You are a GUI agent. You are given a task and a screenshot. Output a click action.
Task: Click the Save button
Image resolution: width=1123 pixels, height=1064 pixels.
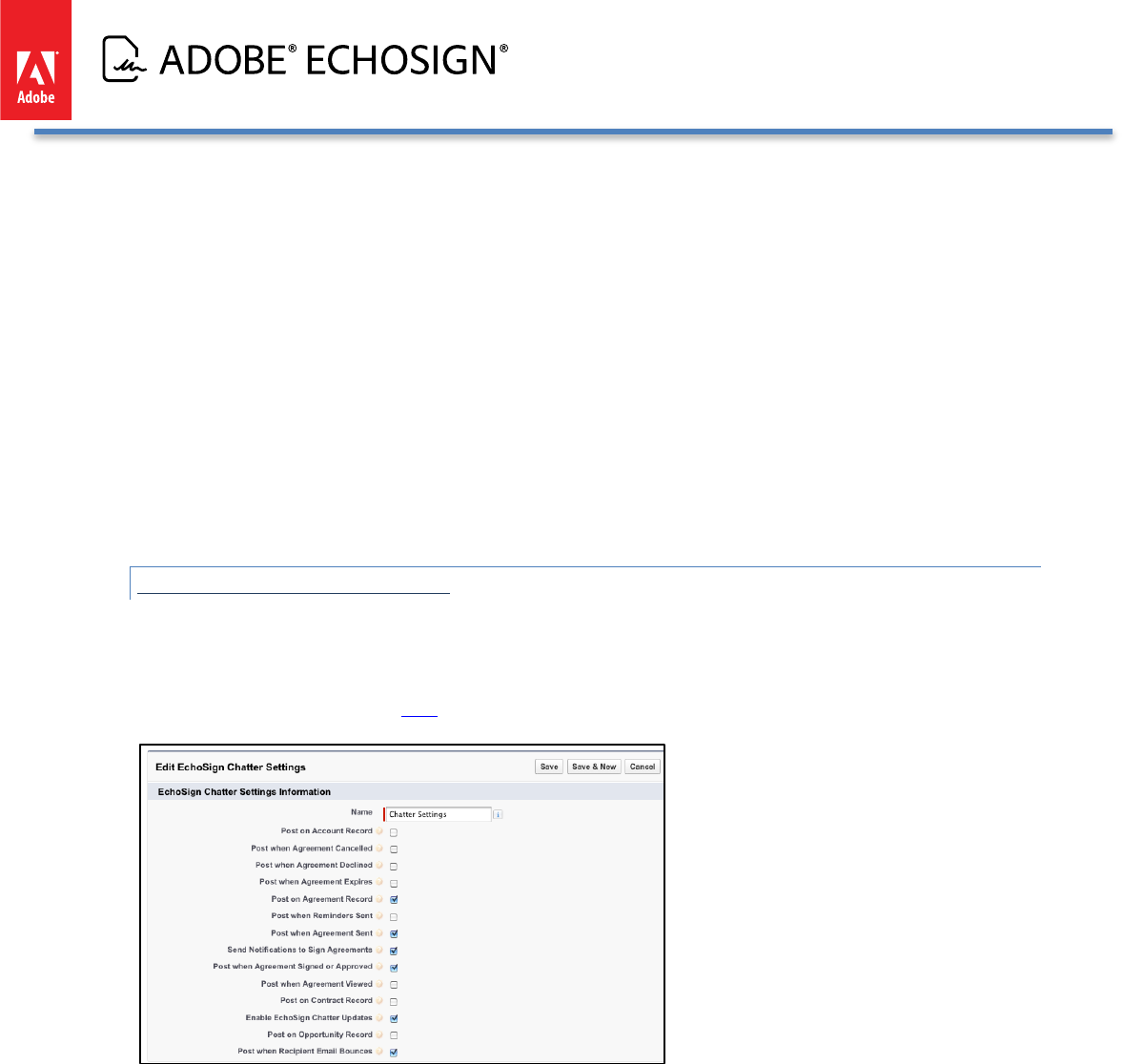tap(549, 767)
